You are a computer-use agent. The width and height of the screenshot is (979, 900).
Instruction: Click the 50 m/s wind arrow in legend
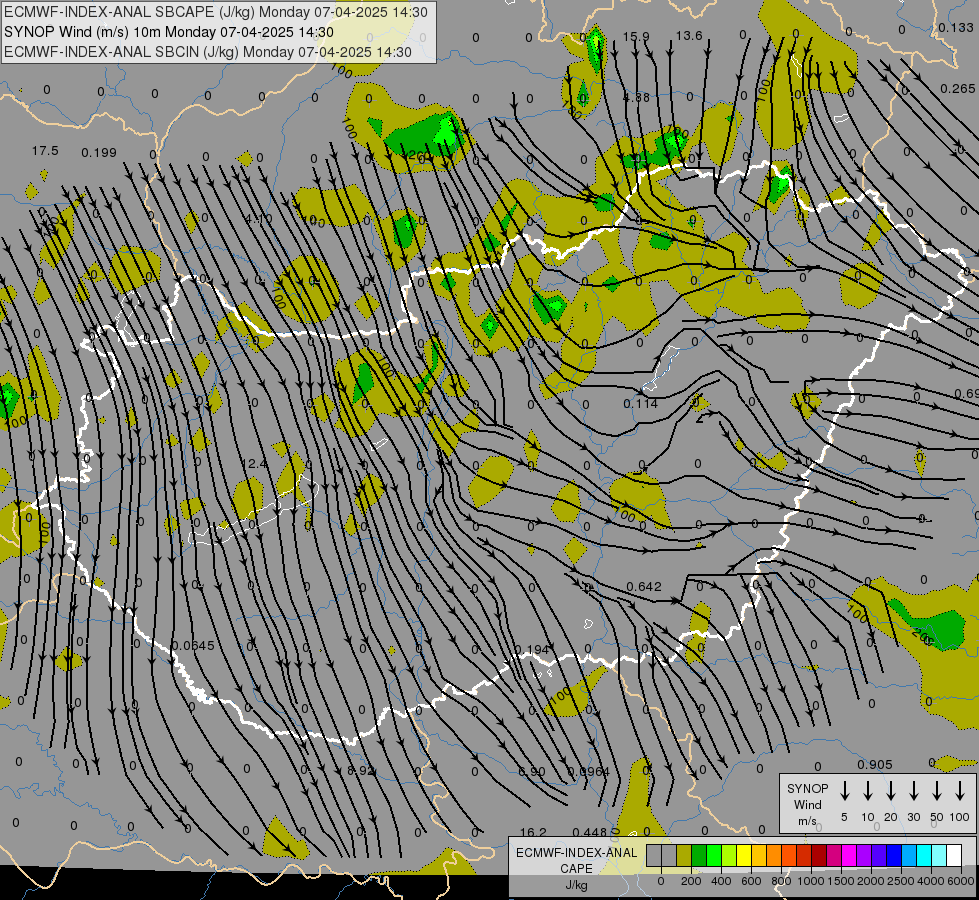(937, 791)
